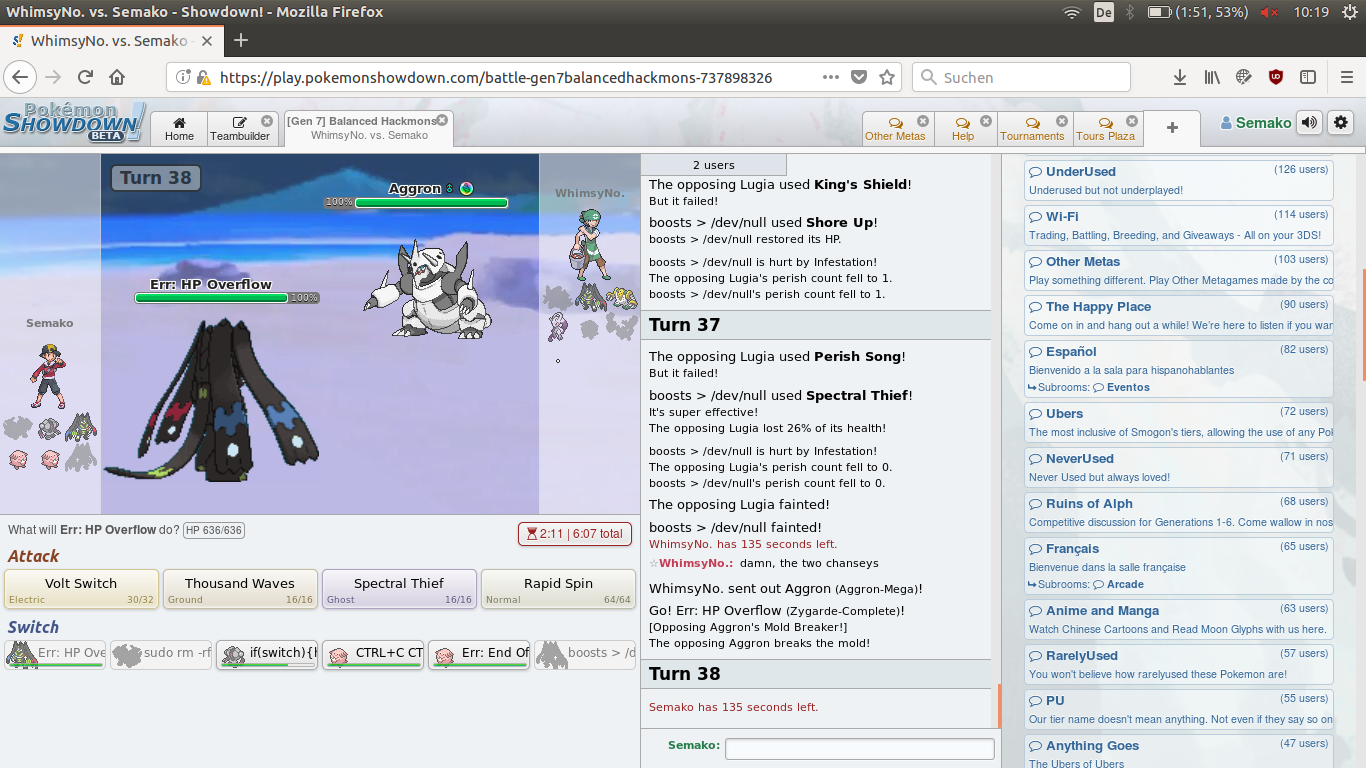Use the Rapid Spin move
Image resolution: width=1366 pixels, height=768 pixels.
(558, 589)
